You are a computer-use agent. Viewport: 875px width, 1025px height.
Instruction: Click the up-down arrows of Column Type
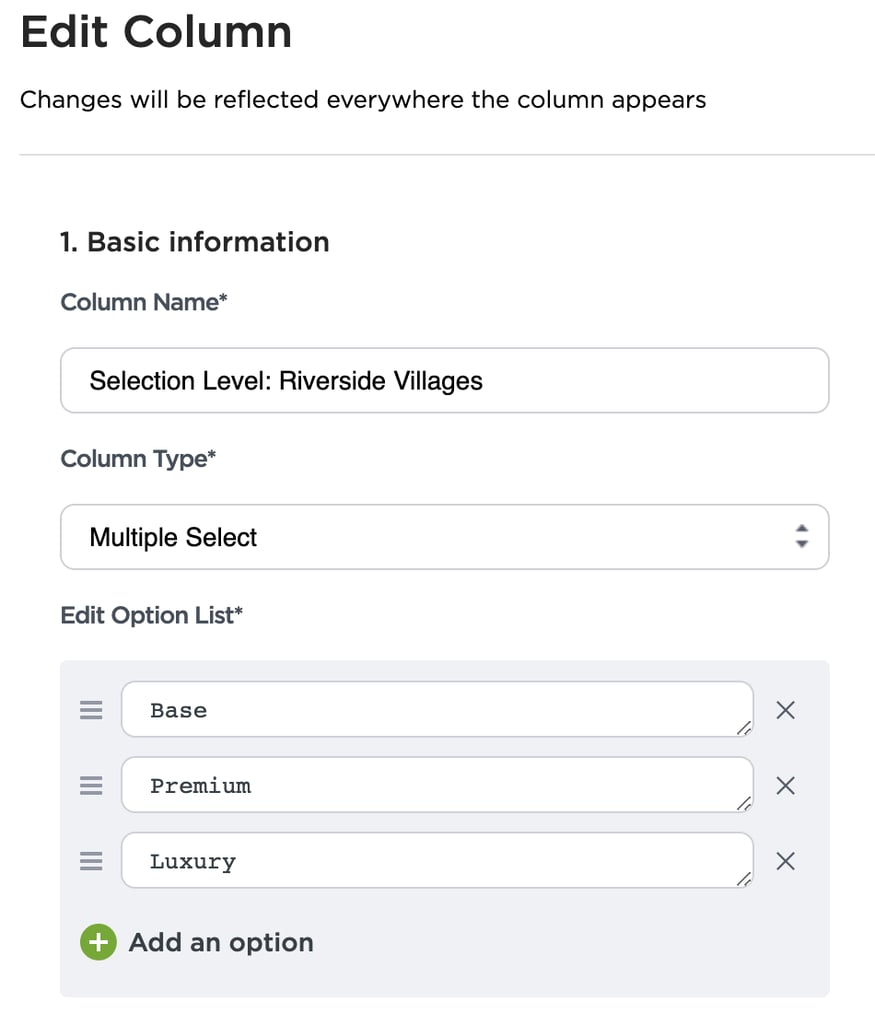coord(802,537)
